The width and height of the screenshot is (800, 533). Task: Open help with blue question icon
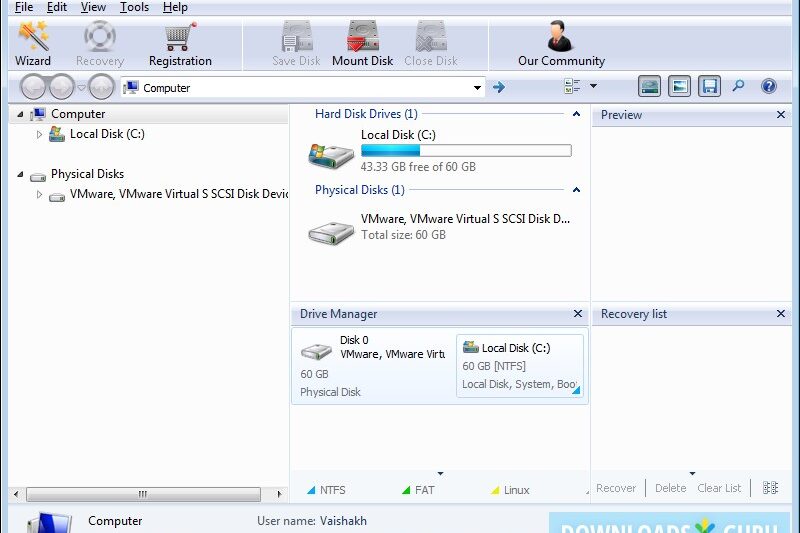(768, 86)
